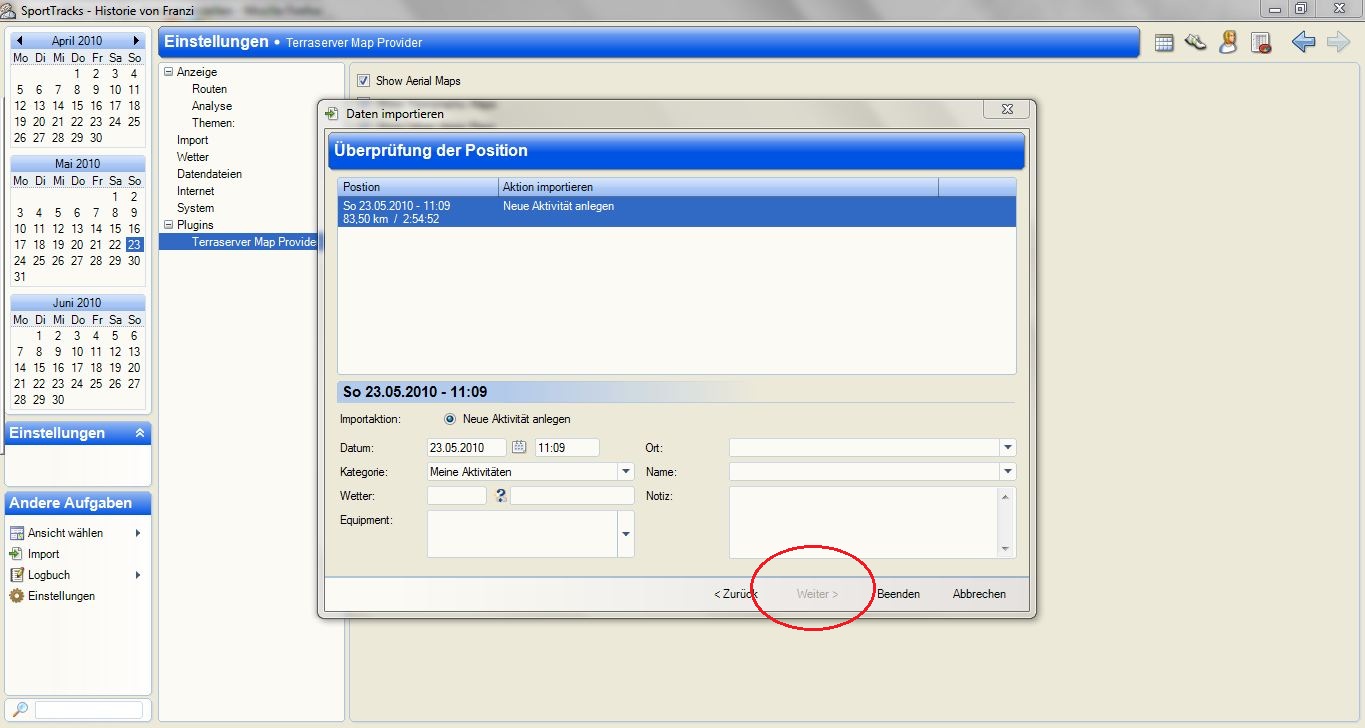Screen dimensions: 1365x728
Task: Click the Abbrechen button
Action: point(979,594)
